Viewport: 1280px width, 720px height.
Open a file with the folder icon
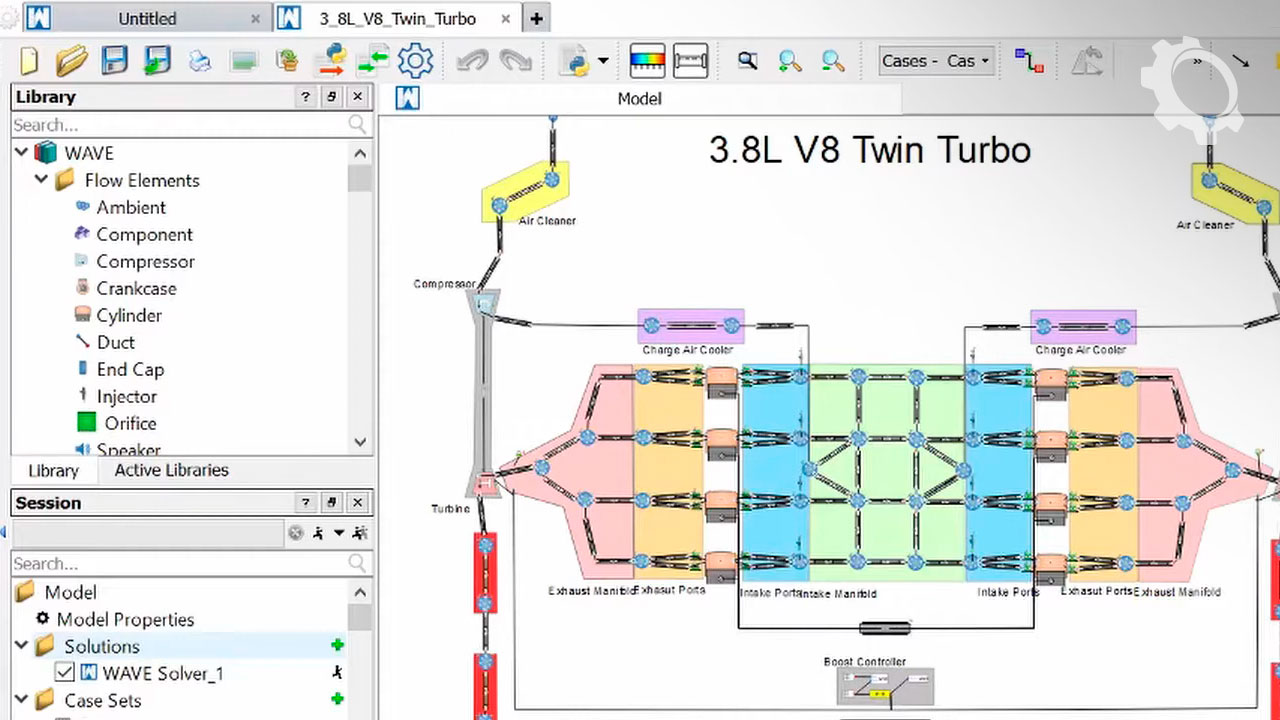click(x=71, y=61)
